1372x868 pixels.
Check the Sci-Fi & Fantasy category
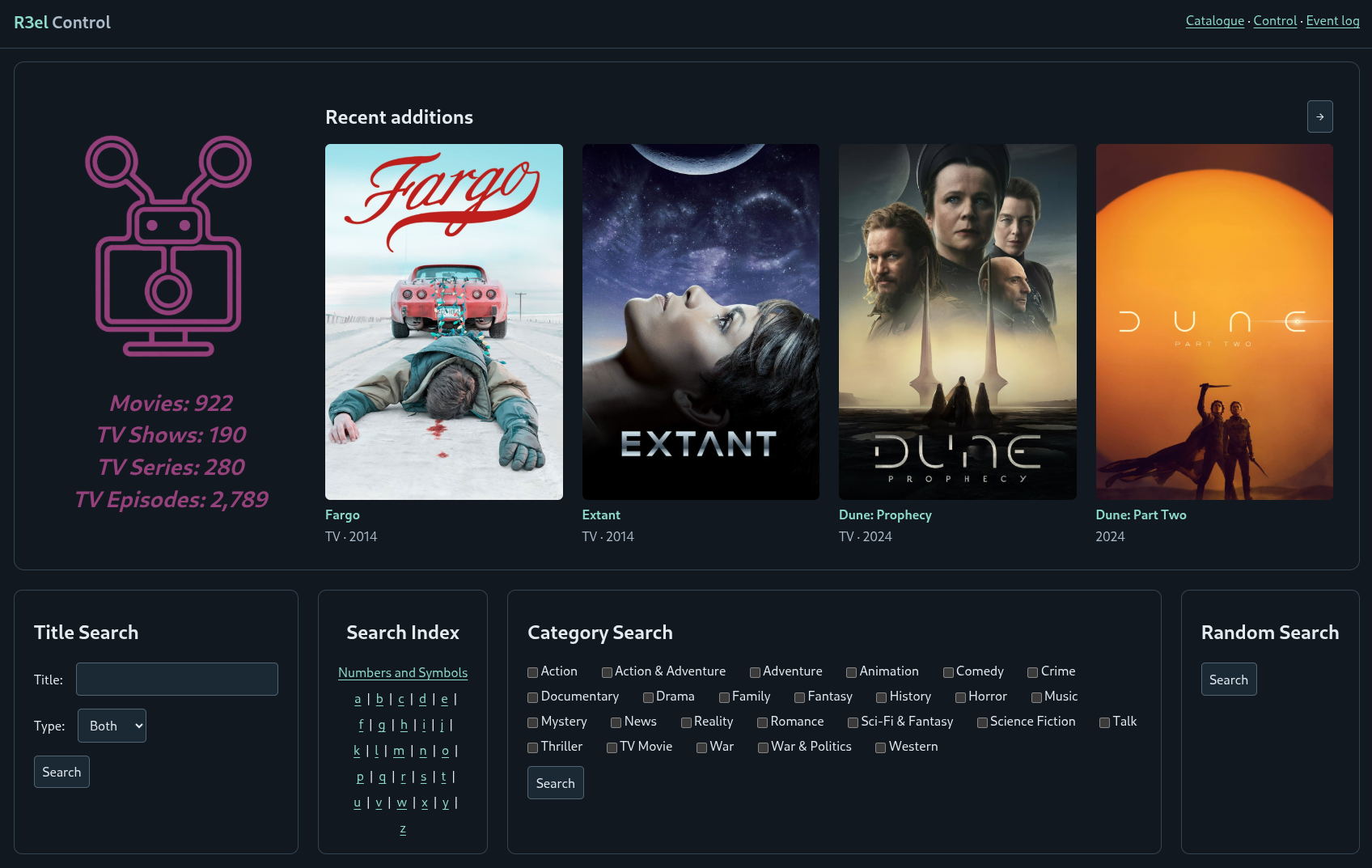click(x=853, y=722)
